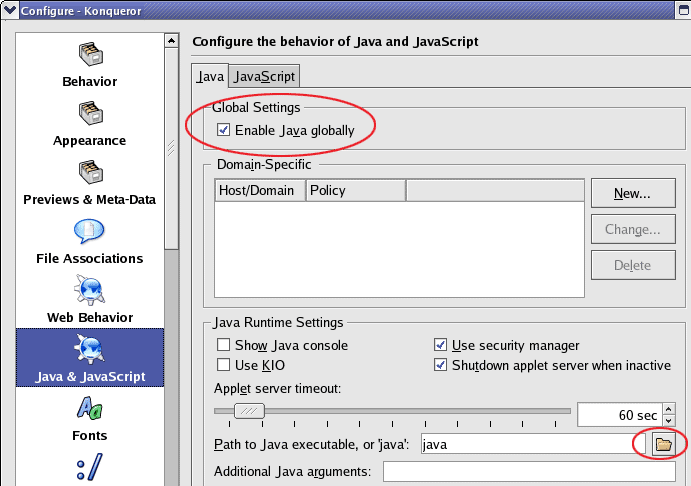
Task: Open the Fonts settings icon
Action: pyautogui.click(x=89, y=410)
